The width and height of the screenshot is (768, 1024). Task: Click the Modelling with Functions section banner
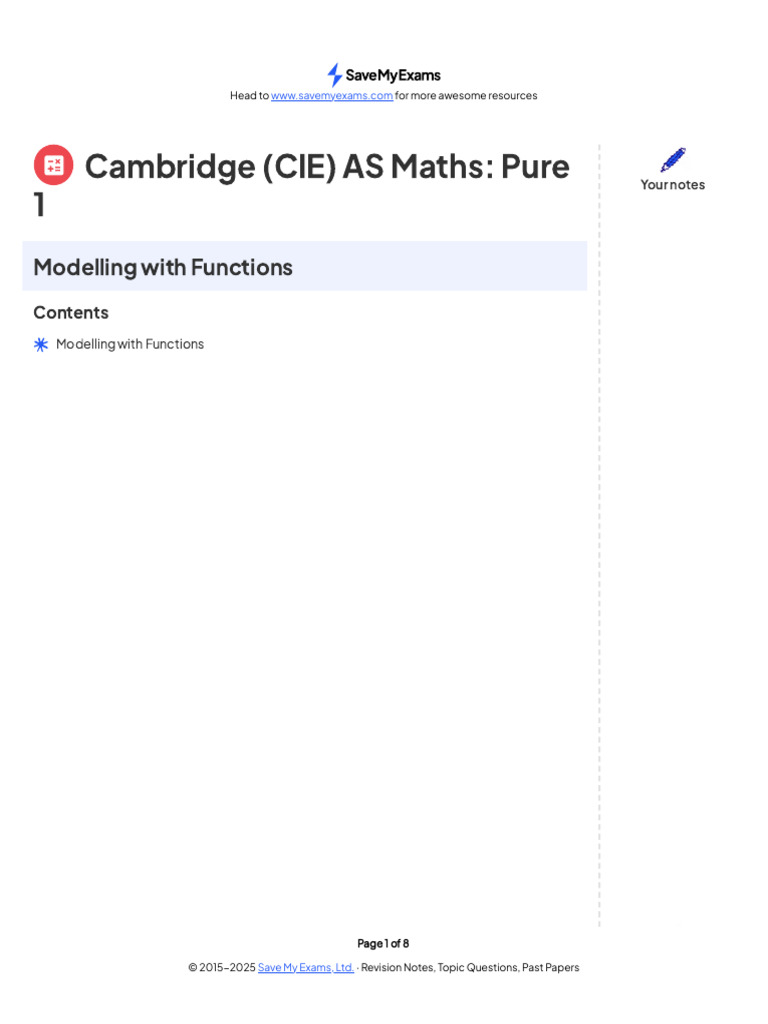(304, 266)
